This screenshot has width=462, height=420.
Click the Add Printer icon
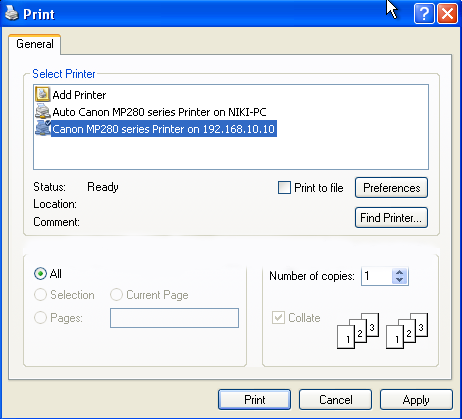pyautogui.click(x=43, y=95)
